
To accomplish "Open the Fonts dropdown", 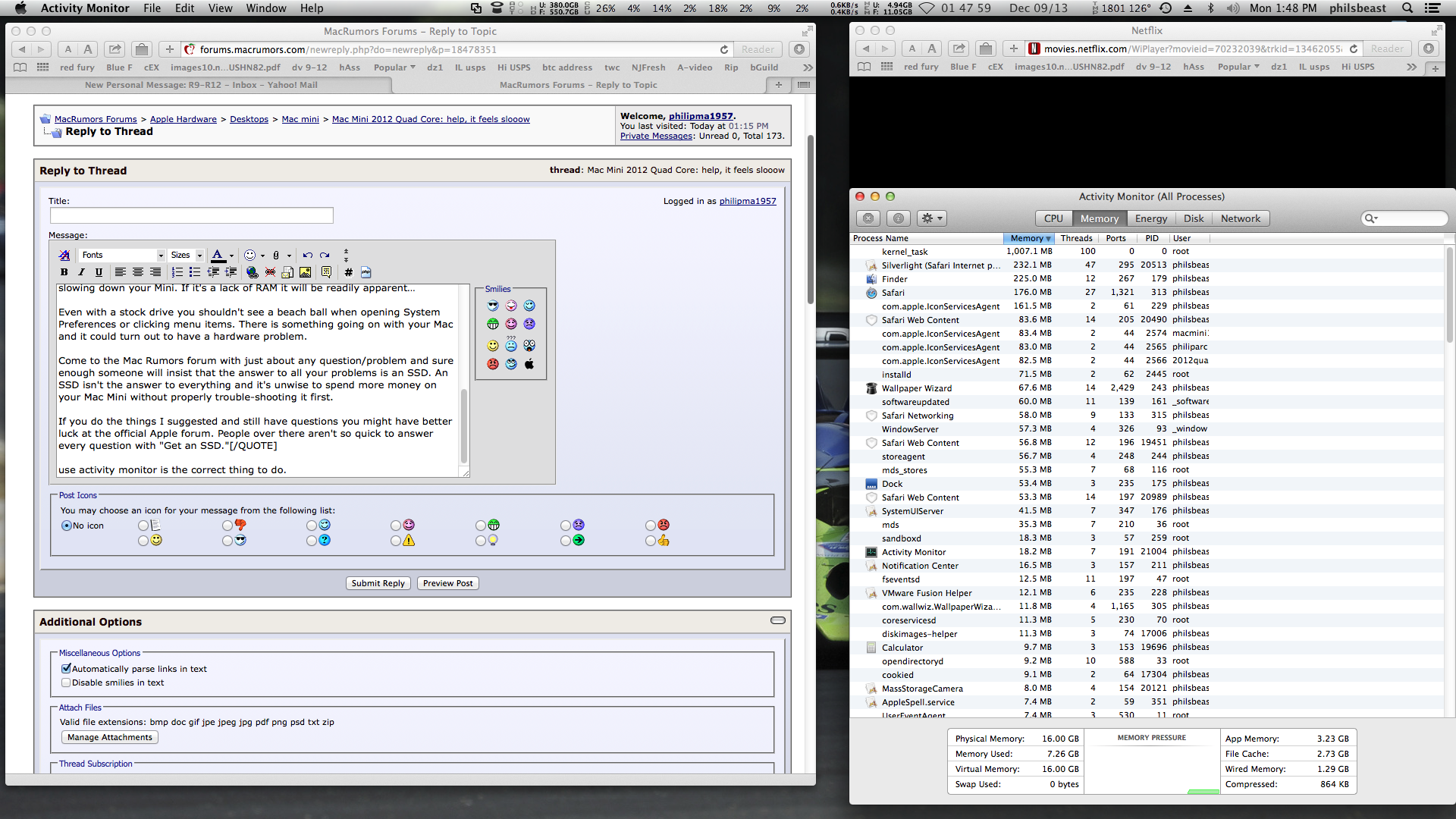I will (x=122, y=256).
